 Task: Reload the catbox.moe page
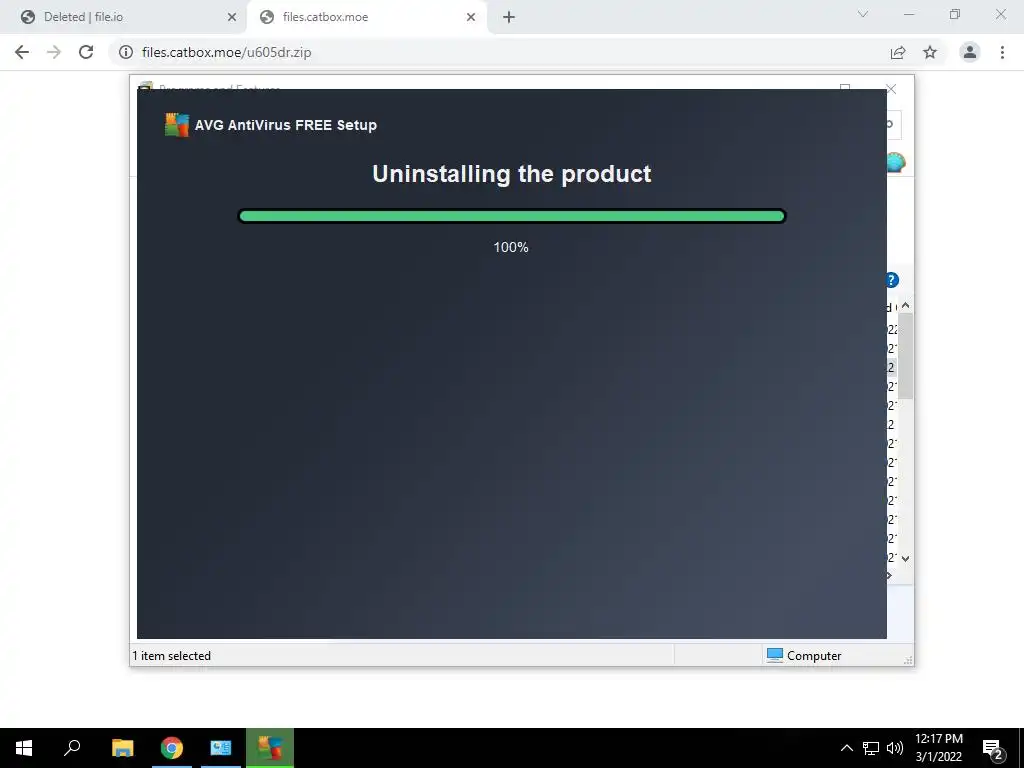(x=86, y=52)
